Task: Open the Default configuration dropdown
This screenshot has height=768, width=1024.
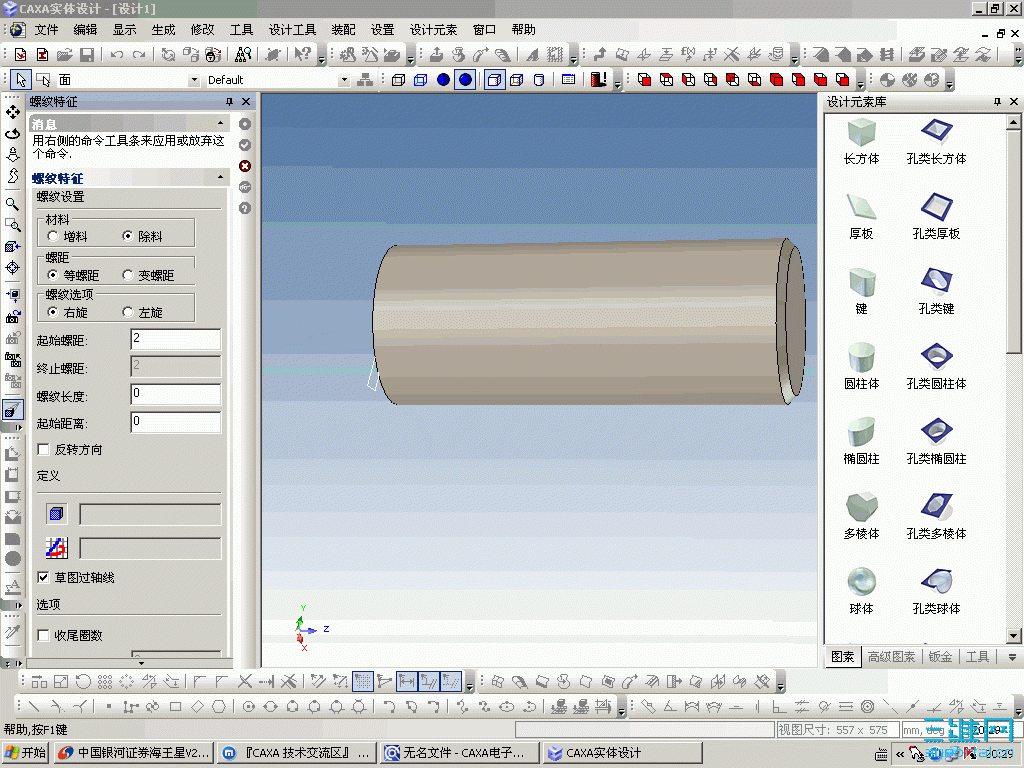Action: (x=344, y=80)
